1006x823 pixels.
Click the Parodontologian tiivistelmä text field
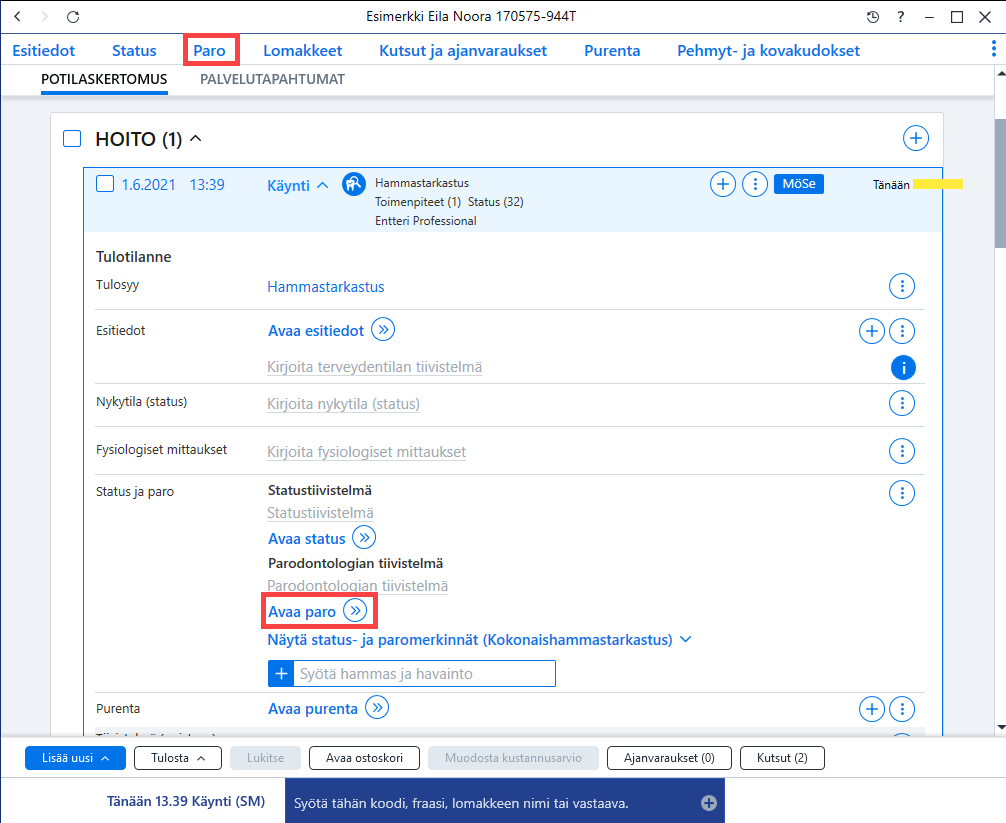click(x=357, y=586)
